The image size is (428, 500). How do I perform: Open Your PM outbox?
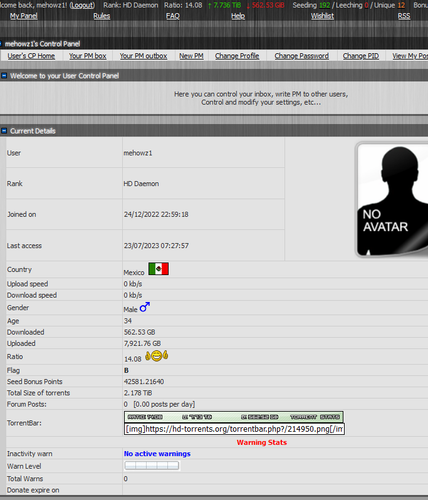pyautogui.click(x=143, y=56)
